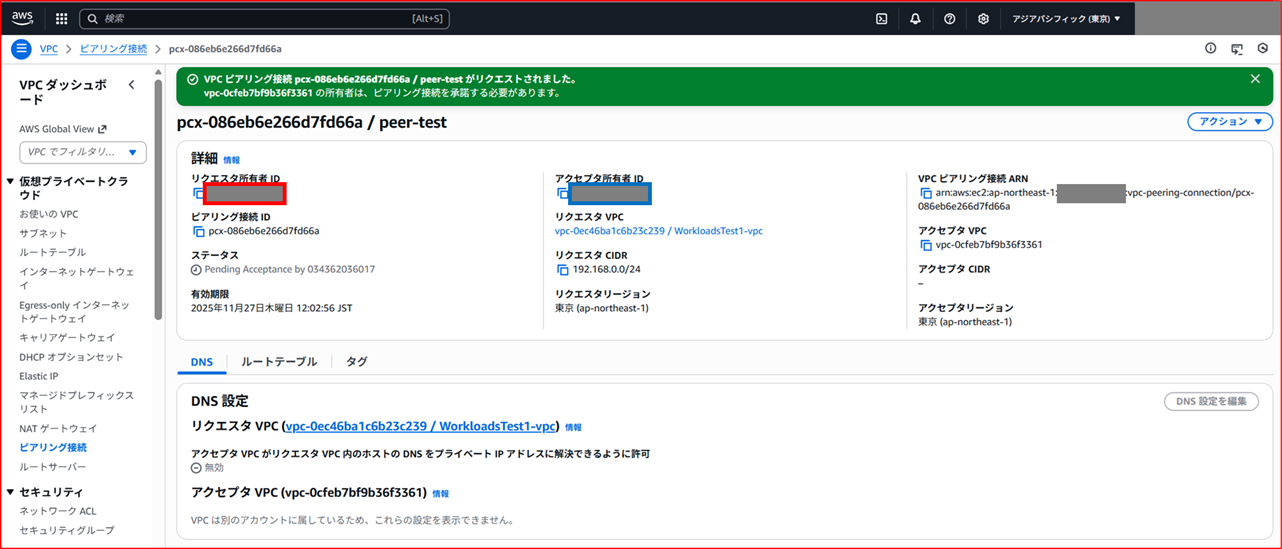This screenshot has height=549, width=1282.
Task: Click the VPC breadcrumb link
Action: coord(48,48)
